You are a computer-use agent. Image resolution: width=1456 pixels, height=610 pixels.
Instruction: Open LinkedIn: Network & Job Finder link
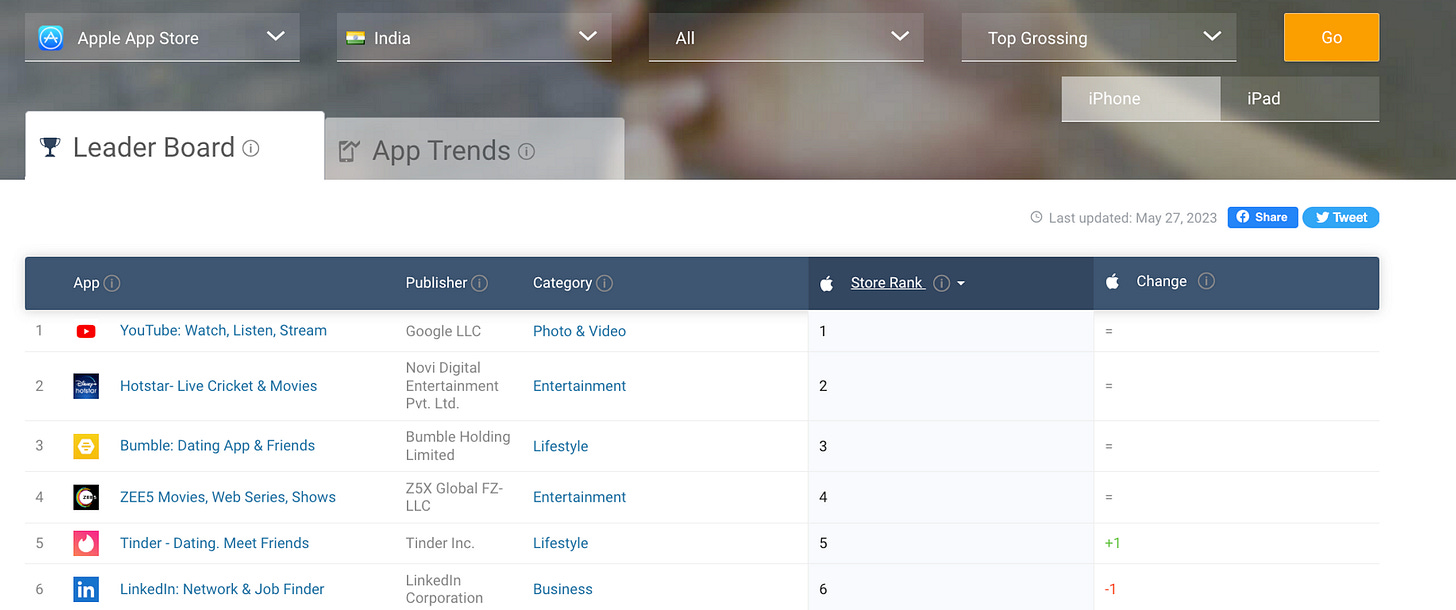(222, 589)
